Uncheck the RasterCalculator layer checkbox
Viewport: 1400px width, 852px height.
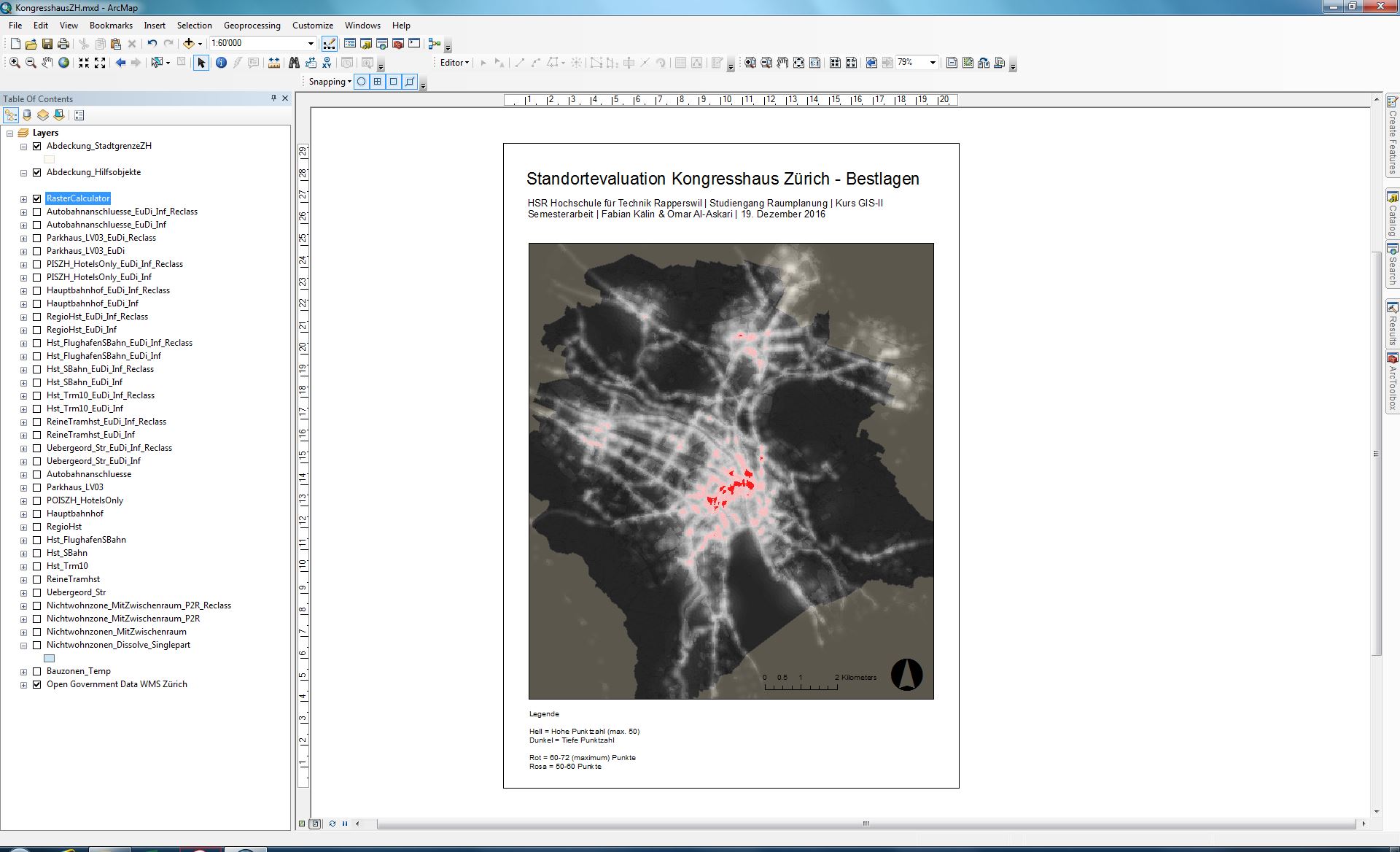(37, 198)
